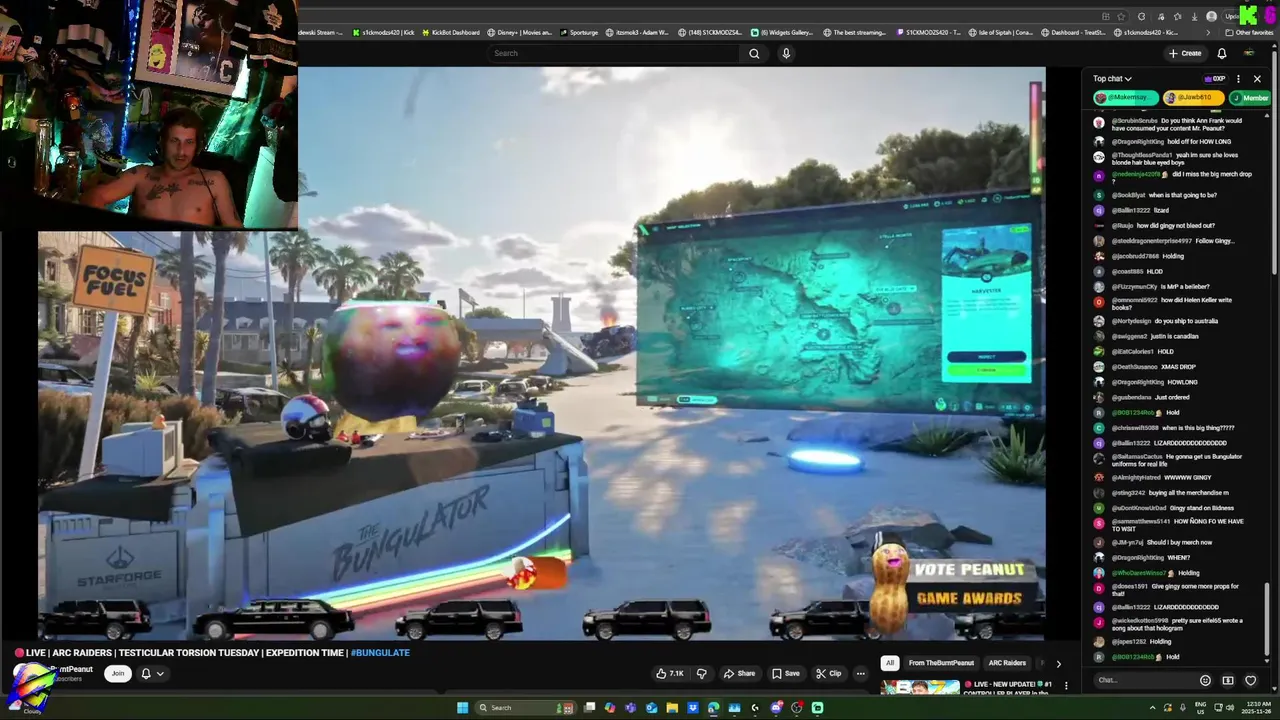Screen dimensions: 1280x720
Task: Click chat message from @ScrubinScrubs
Action: coord(1177,124)
